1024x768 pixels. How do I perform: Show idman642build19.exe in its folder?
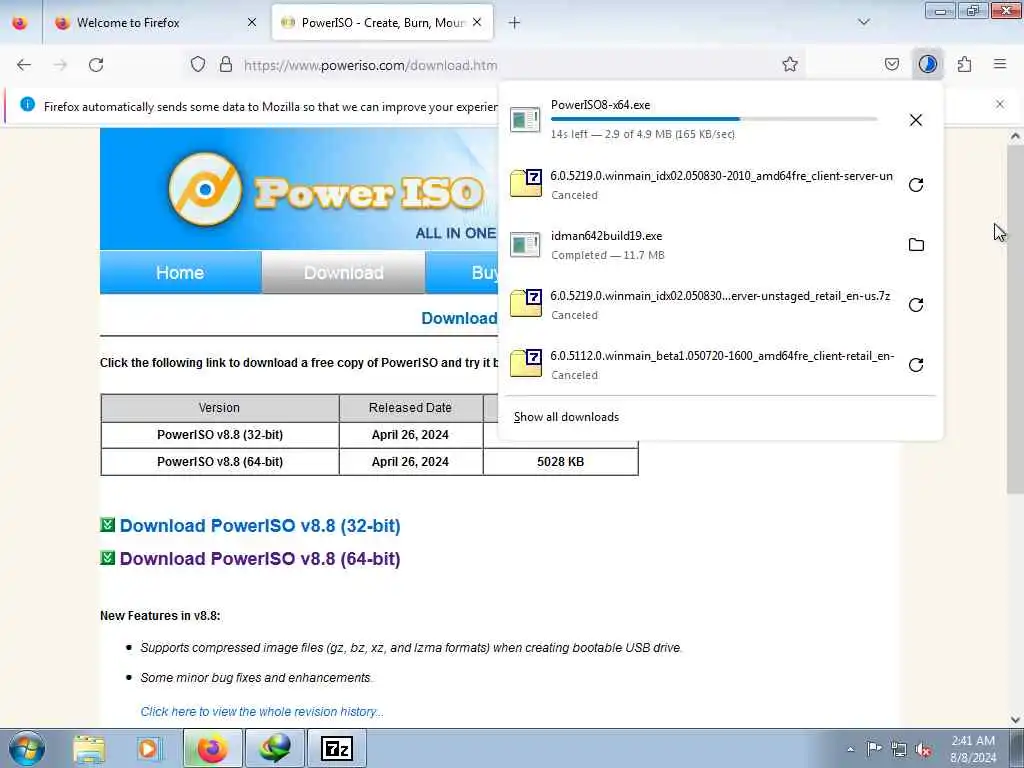point(916,245)
